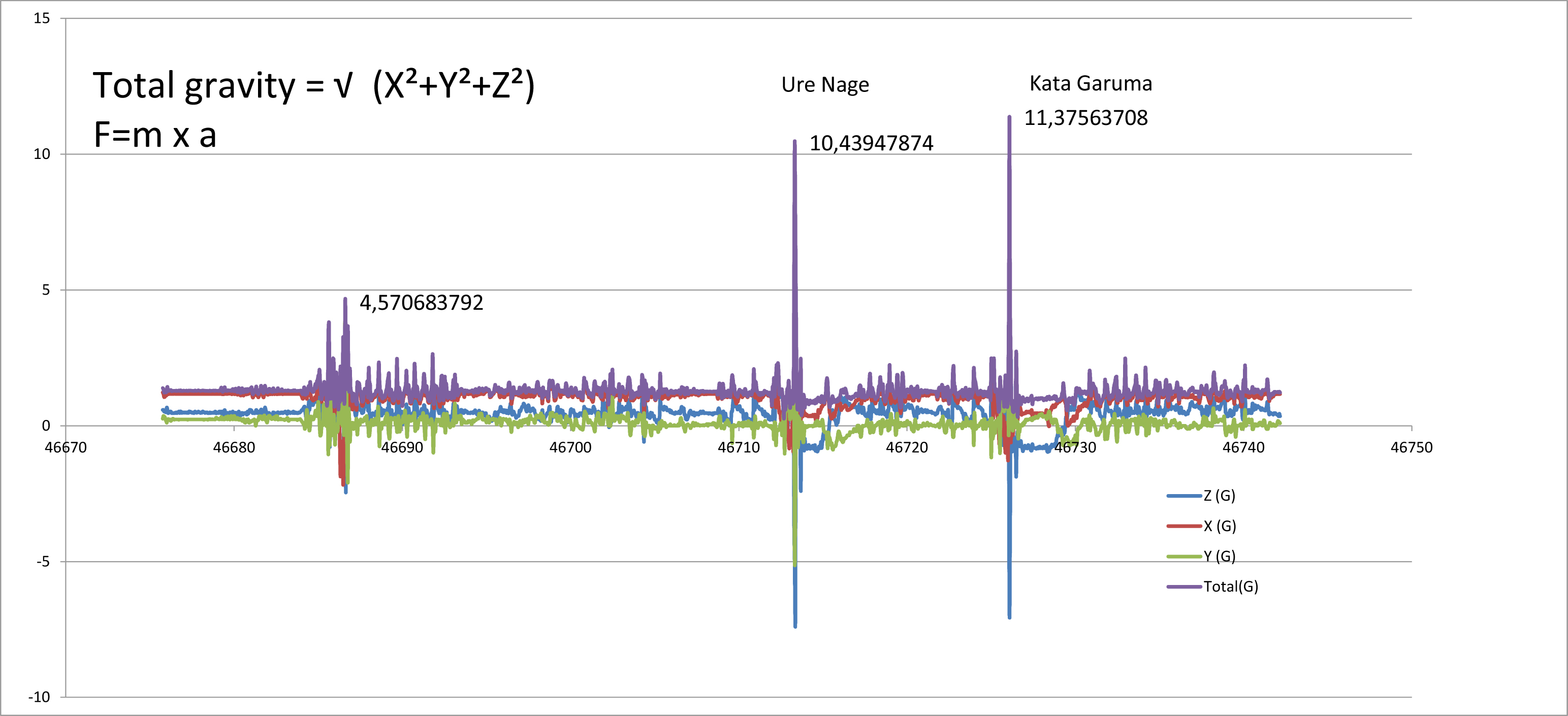Click the red X (G) legend line swatch
This screenshot has width=1568, height=716.
pyautogui.click(x=1183, y=526)
